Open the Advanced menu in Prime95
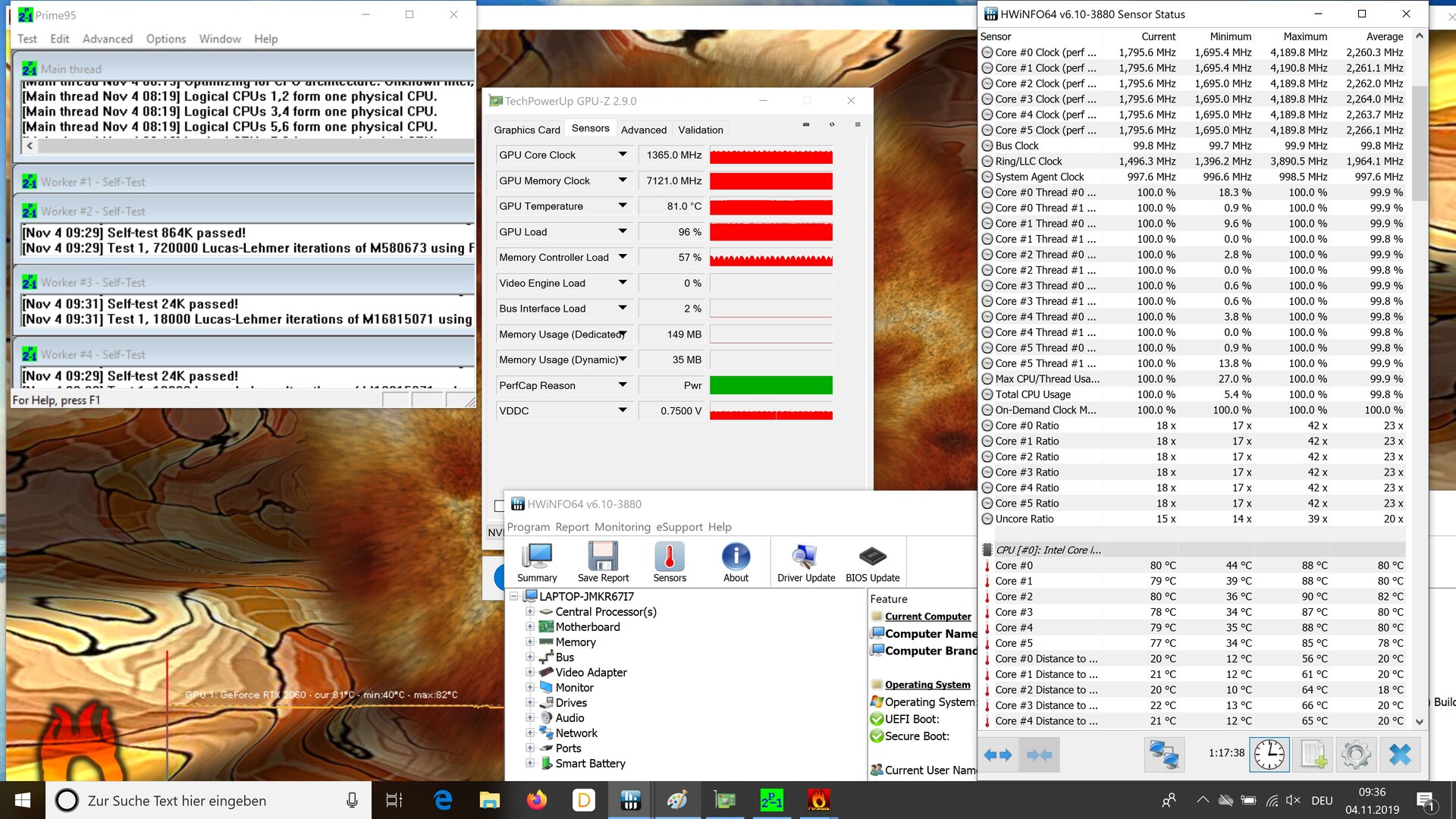The height and width of the screenshot is (819, 1456). click(107, 39)
